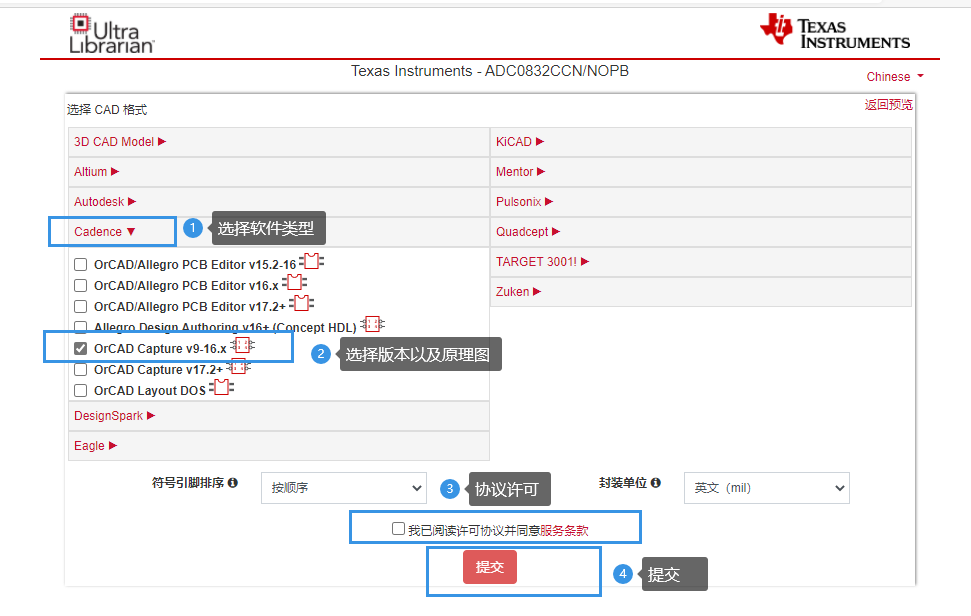Viewport: 971px width, 616px height.
Task: Open the Chinese language selector
Action: pyautogui.click(x=893, y=76)
